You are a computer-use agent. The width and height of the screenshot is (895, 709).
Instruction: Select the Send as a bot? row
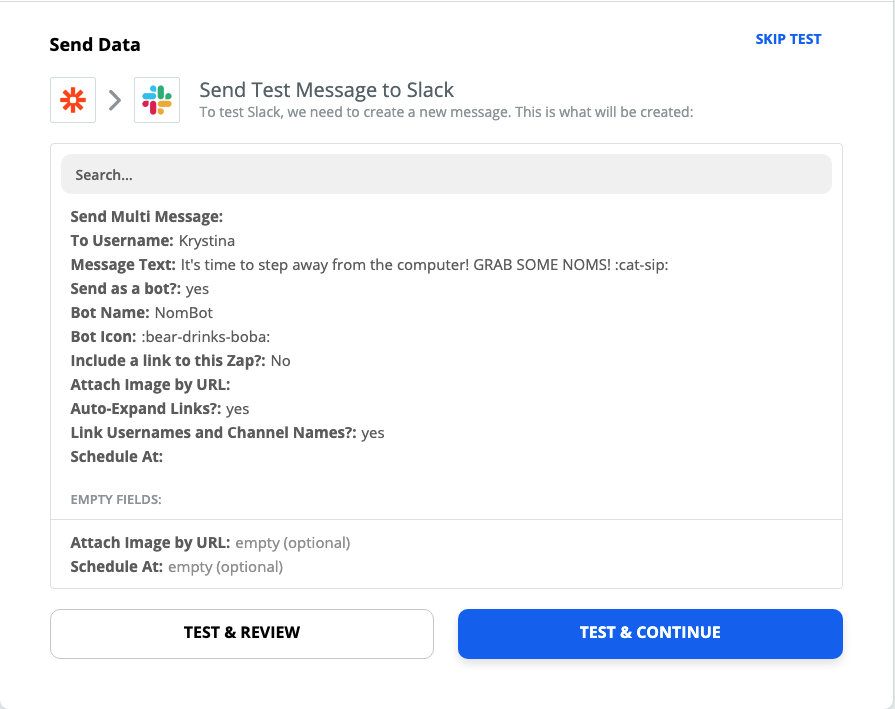tap(140, 289)
